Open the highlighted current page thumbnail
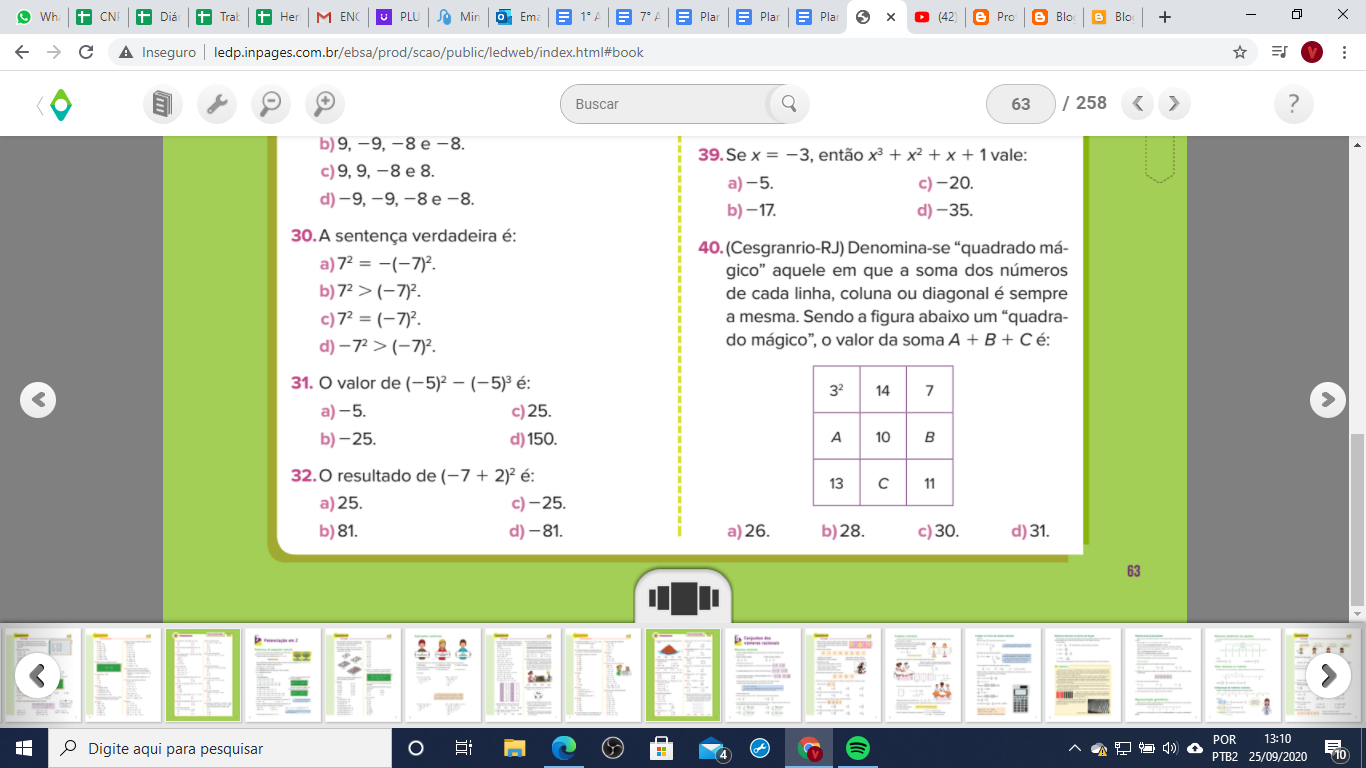Screen dimensions: 1366x768 pos(683,674)
